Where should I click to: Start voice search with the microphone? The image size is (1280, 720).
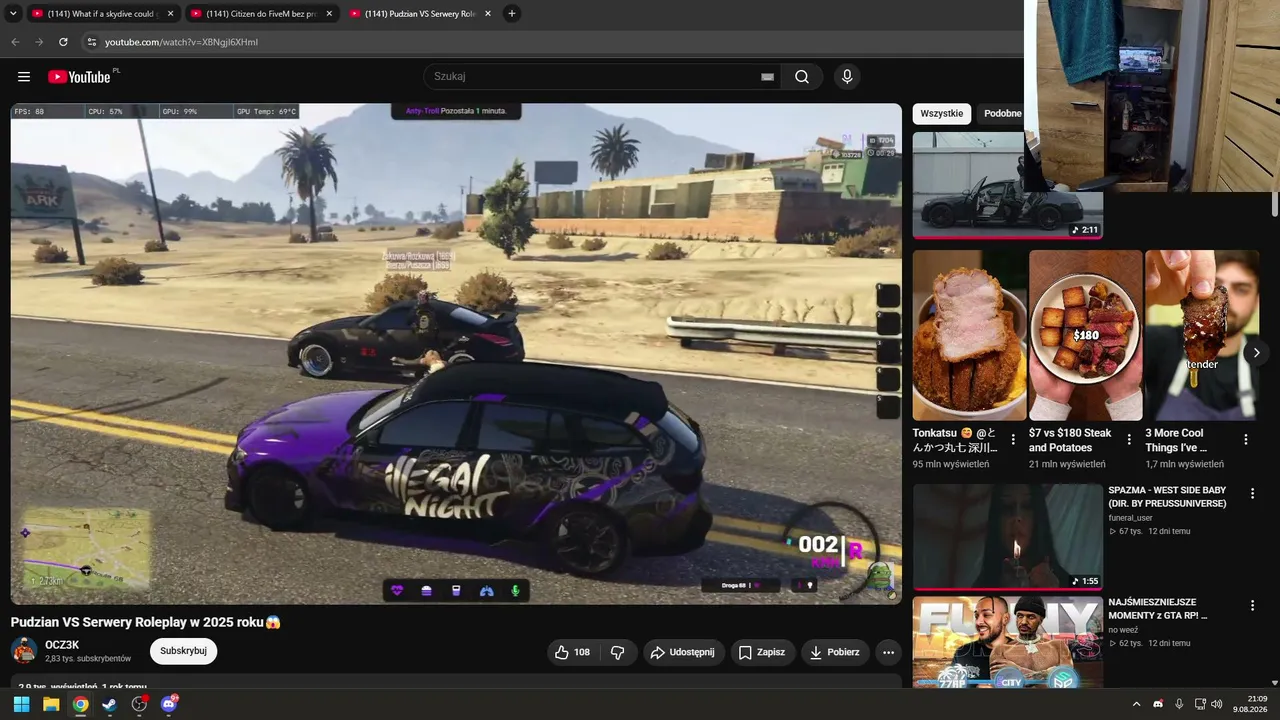pos(847,77)
